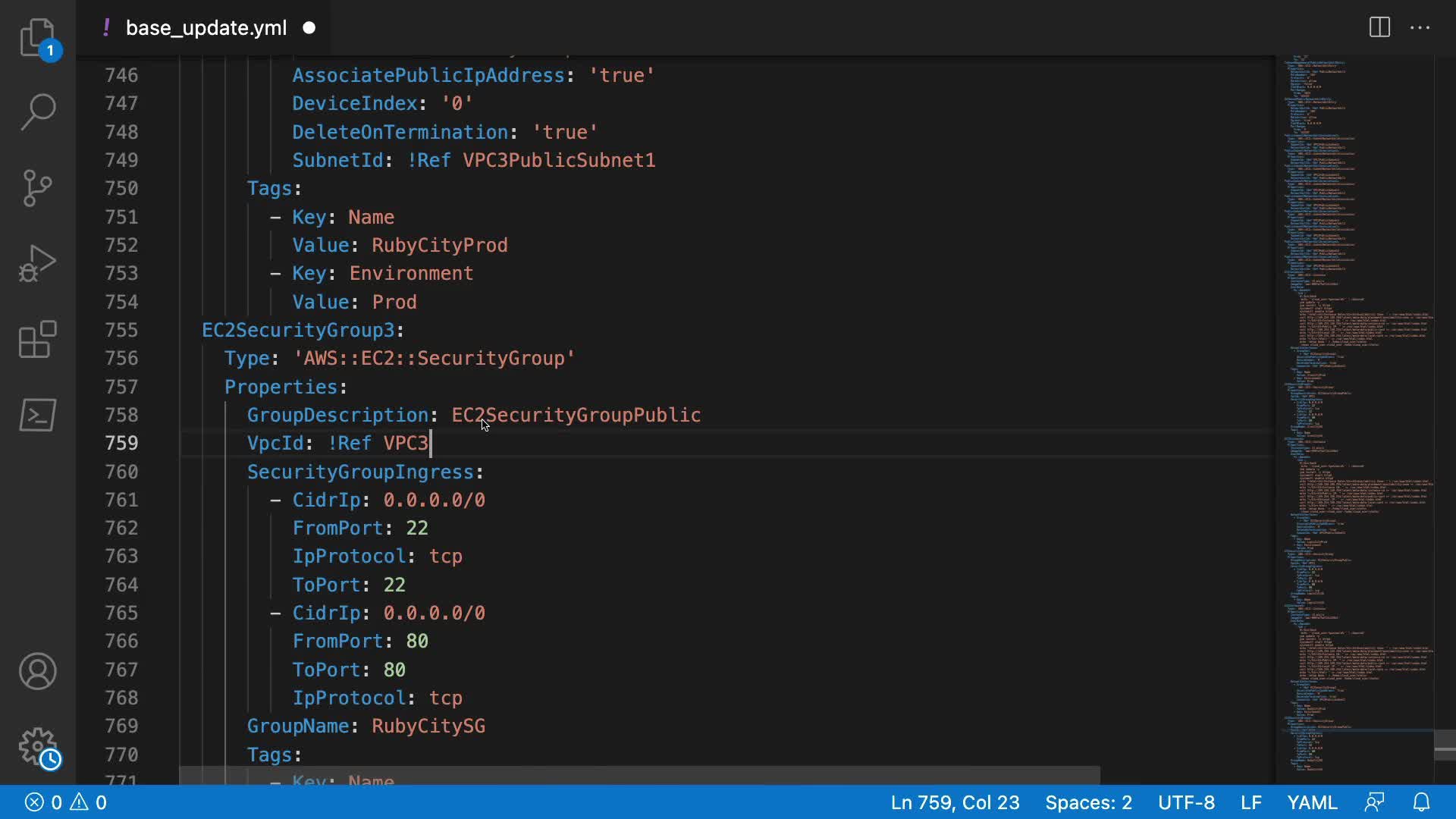Image resolution: width=1456 pixels, height=819 pixels.
Task: Open the Accounts menu
Action: (37, 671)
